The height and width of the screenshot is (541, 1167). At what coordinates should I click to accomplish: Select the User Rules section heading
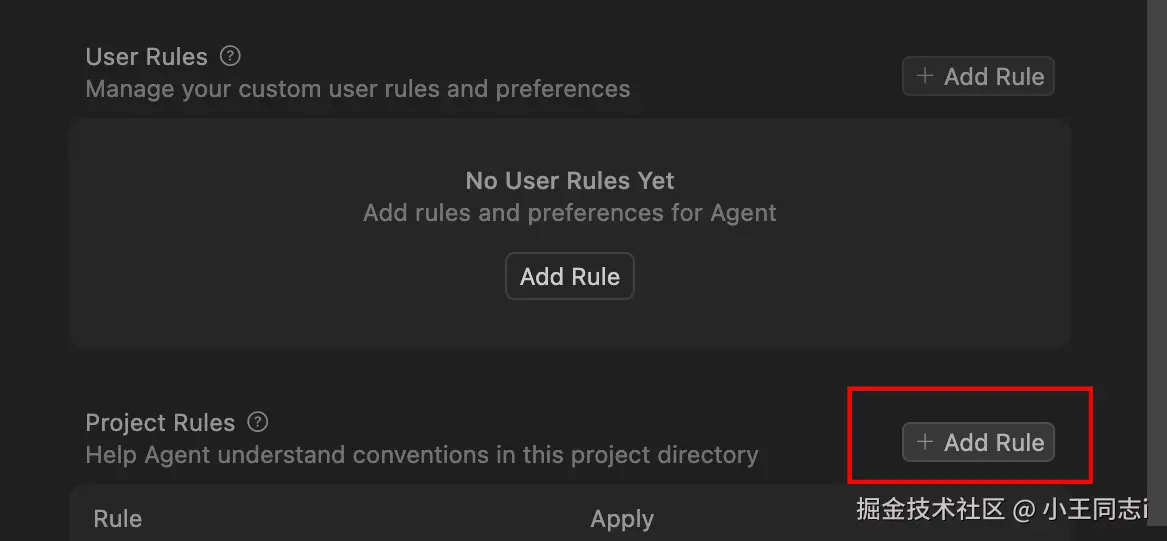pyautogui.click(x=146, y=57)
